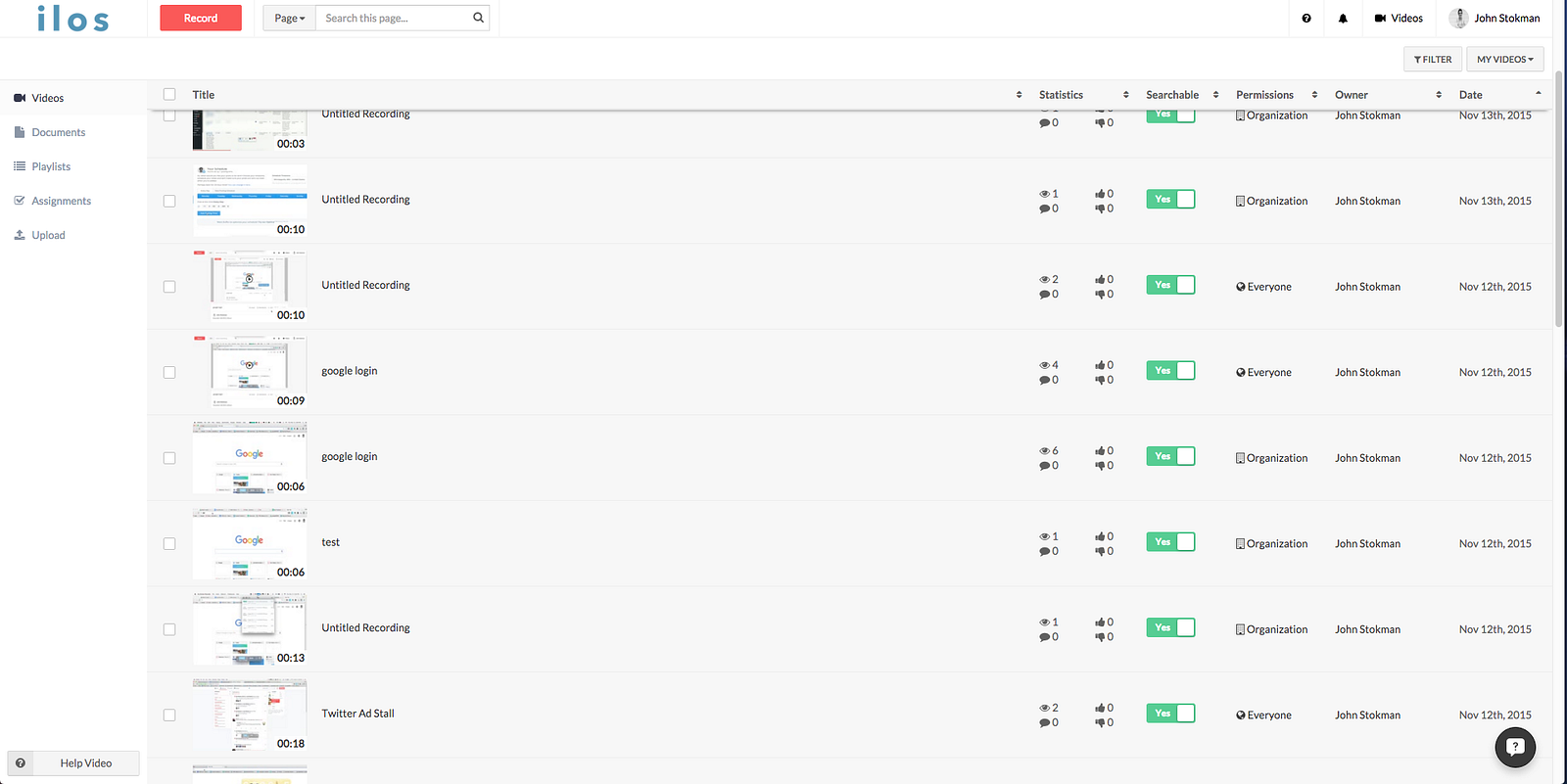Open thumbnail of google login 00:06 video

(x=250, y=457)
